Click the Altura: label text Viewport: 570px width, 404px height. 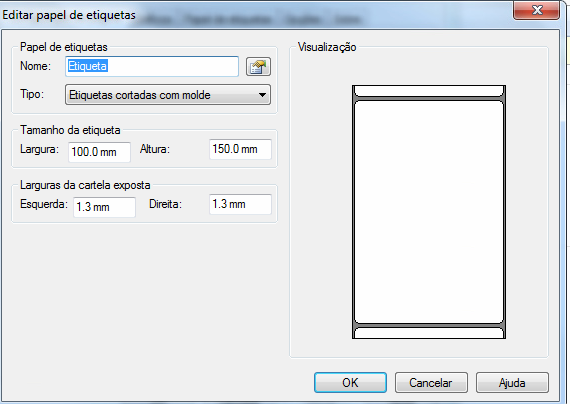155,149
